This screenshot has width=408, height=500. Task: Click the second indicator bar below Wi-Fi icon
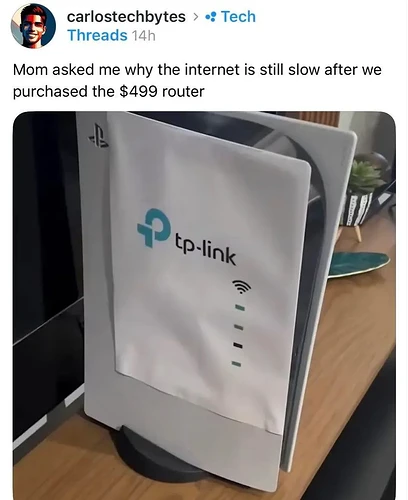click(x=239, y=326)
